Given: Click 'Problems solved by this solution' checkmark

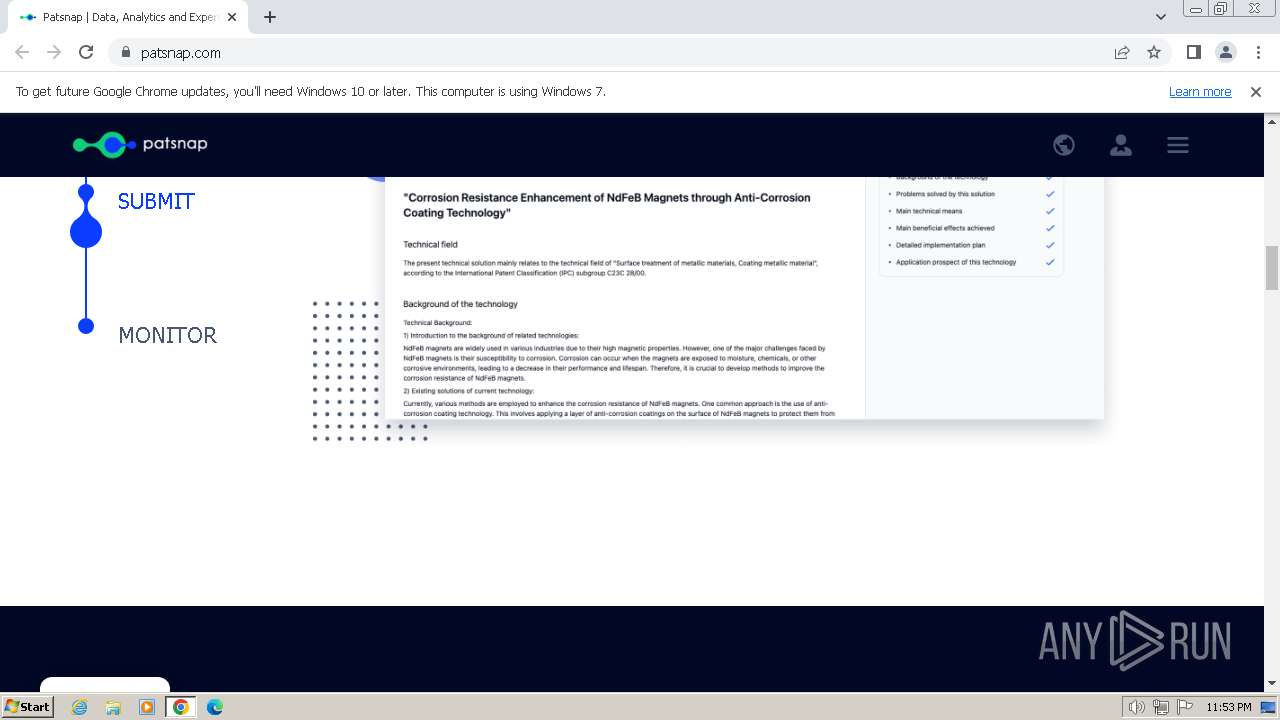Looking at the screenshot, I should 1050,194.
